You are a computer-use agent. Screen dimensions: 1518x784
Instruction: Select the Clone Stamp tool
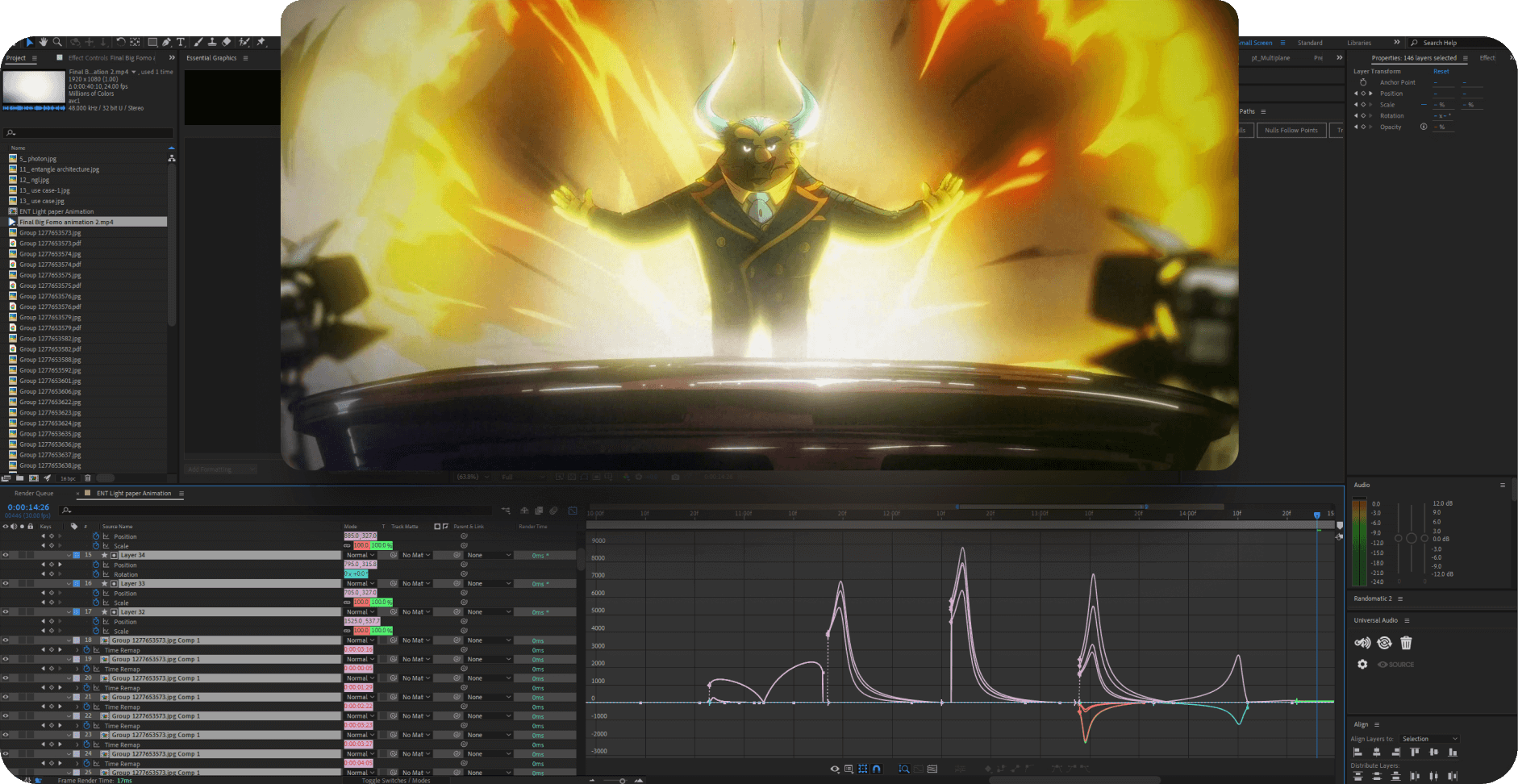point(212,42)
